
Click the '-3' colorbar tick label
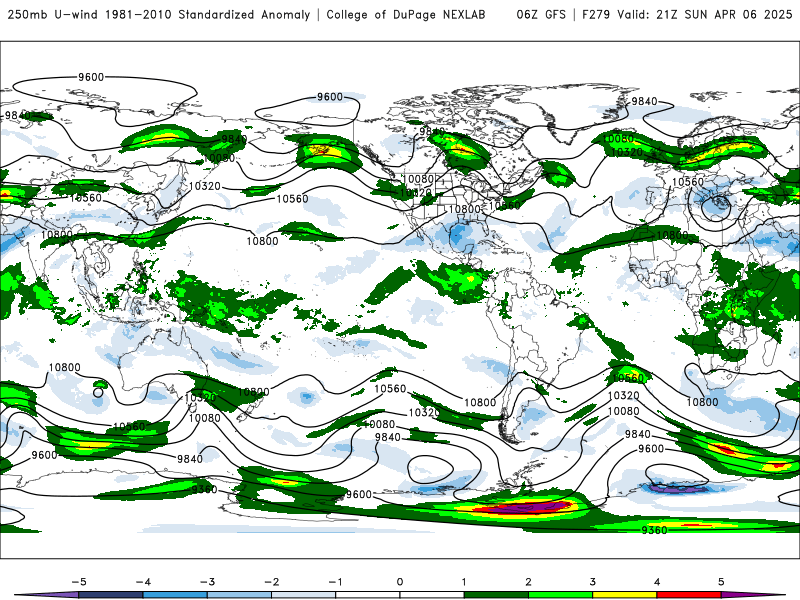[207, 582]
